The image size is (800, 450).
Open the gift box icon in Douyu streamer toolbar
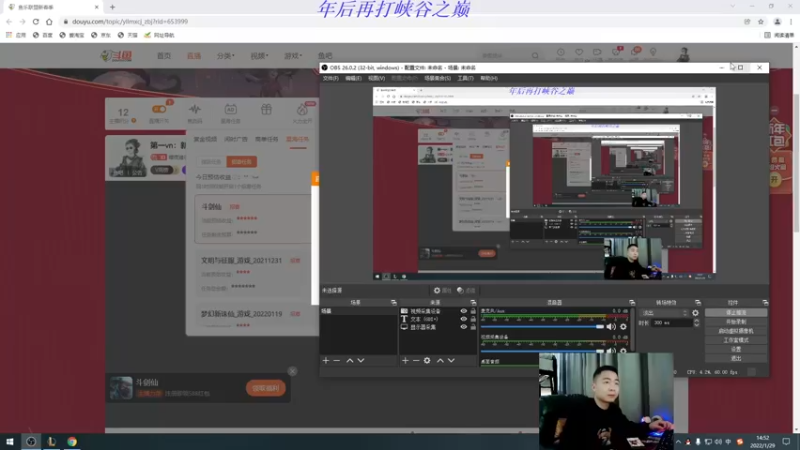[x=266, y=109]
